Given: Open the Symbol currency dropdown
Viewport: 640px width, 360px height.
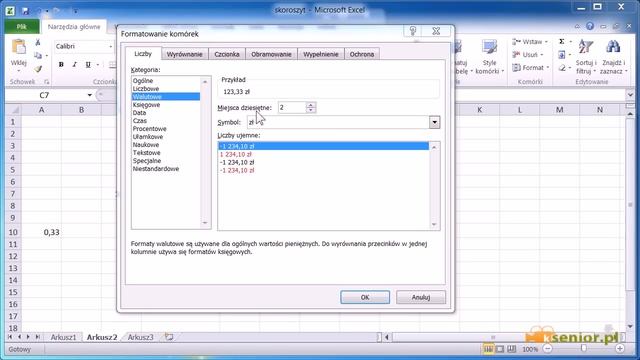Looking at the screenshot, I should [x=434, y=122].
